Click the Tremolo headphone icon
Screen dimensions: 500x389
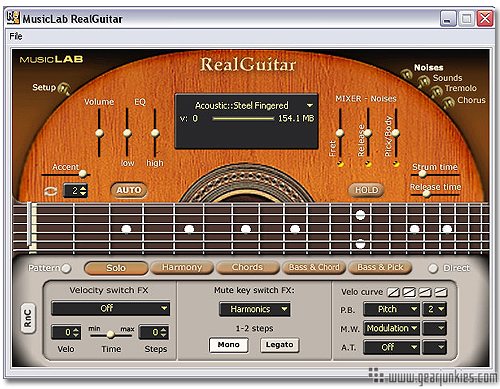pyautogui.click(x=436, y=91)
